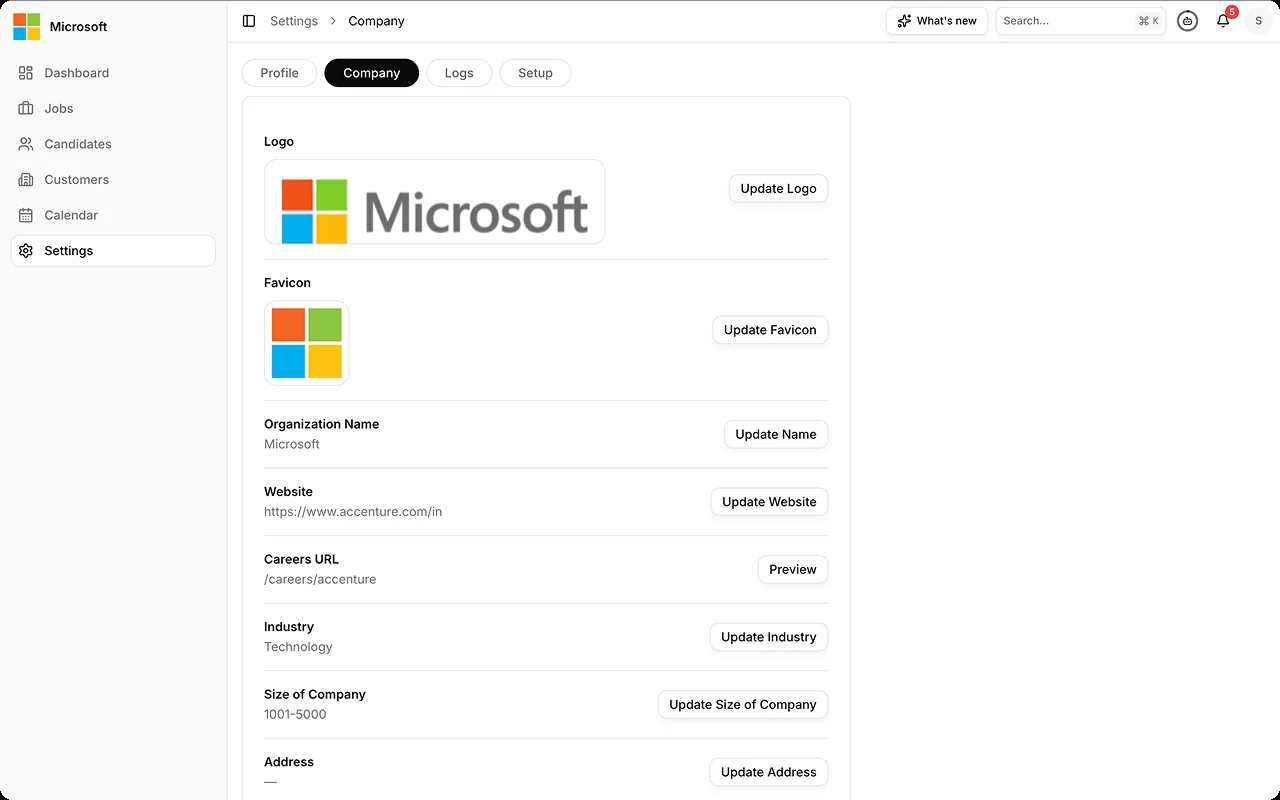Click the sparkle icon in What's new
The image size is (1280, 800).
904,21
